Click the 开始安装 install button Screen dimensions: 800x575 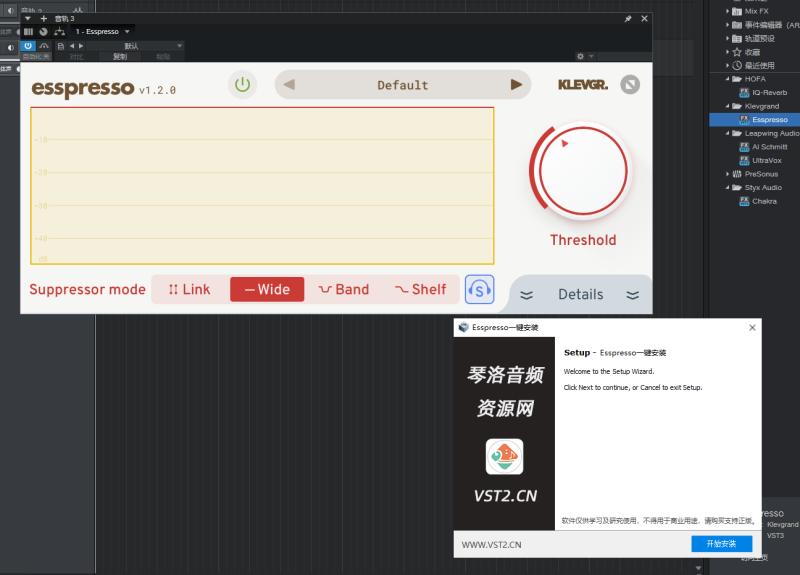(x=721, y=544)
